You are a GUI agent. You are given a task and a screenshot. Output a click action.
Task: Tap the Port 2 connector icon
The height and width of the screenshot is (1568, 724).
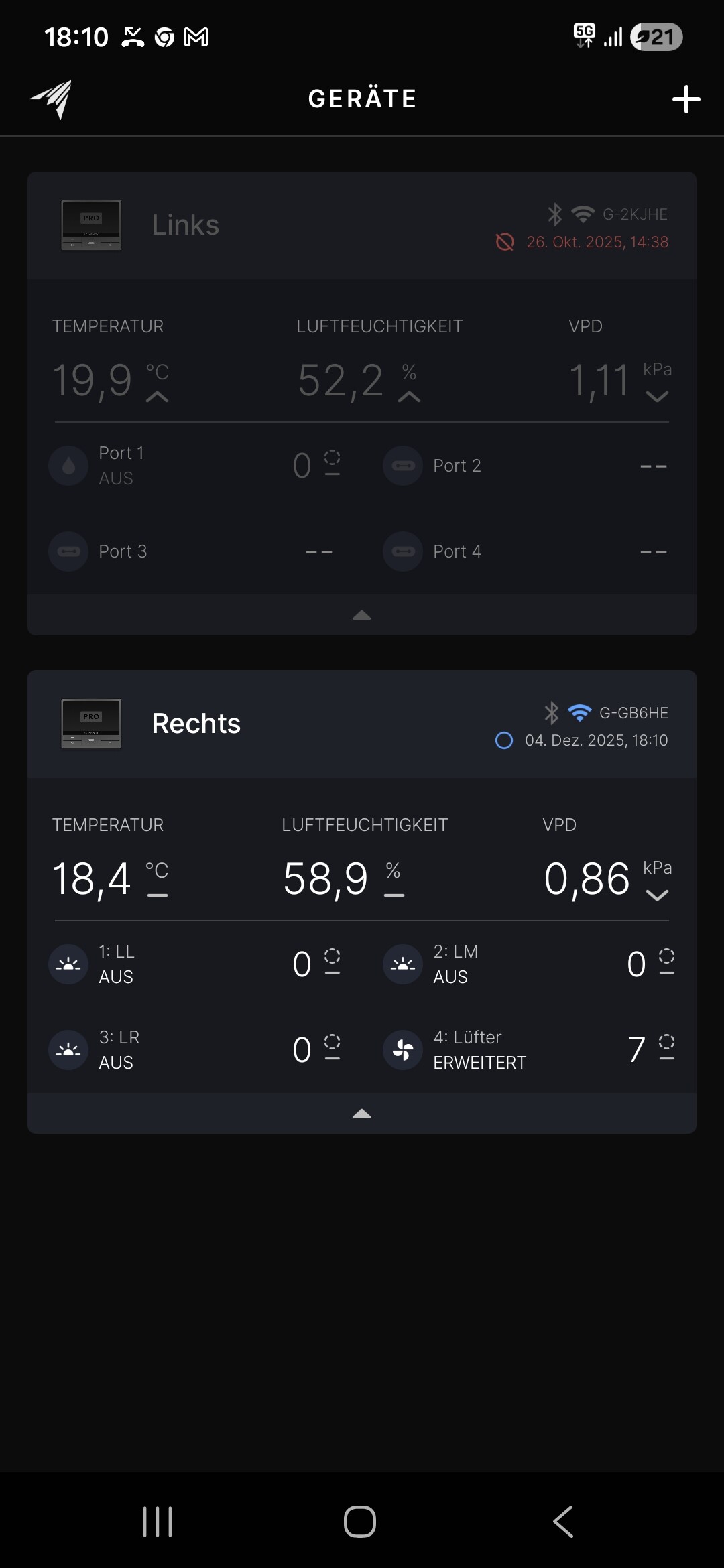tap(403, 466)
